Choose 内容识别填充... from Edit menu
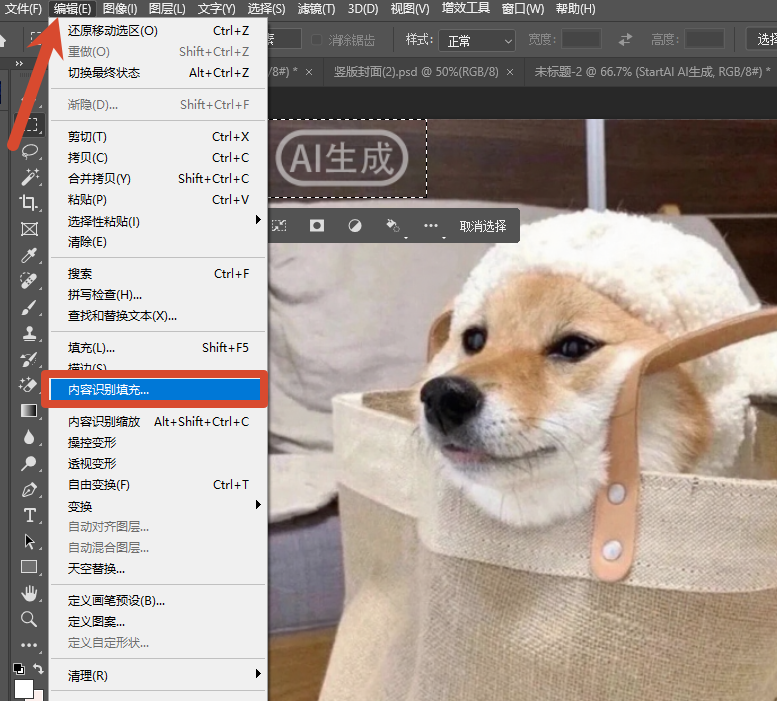 (x=155, y=389)
